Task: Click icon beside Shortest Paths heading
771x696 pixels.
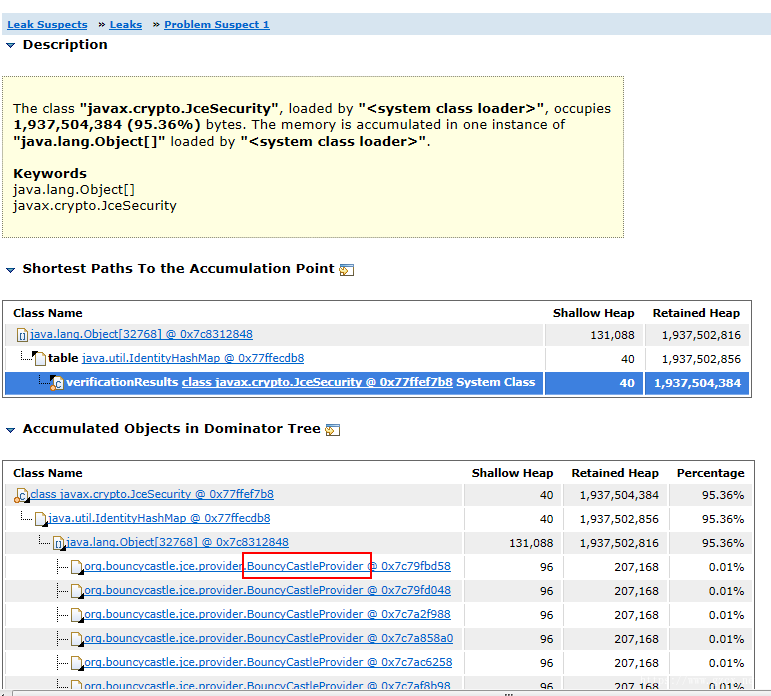Action: [347, 270]
